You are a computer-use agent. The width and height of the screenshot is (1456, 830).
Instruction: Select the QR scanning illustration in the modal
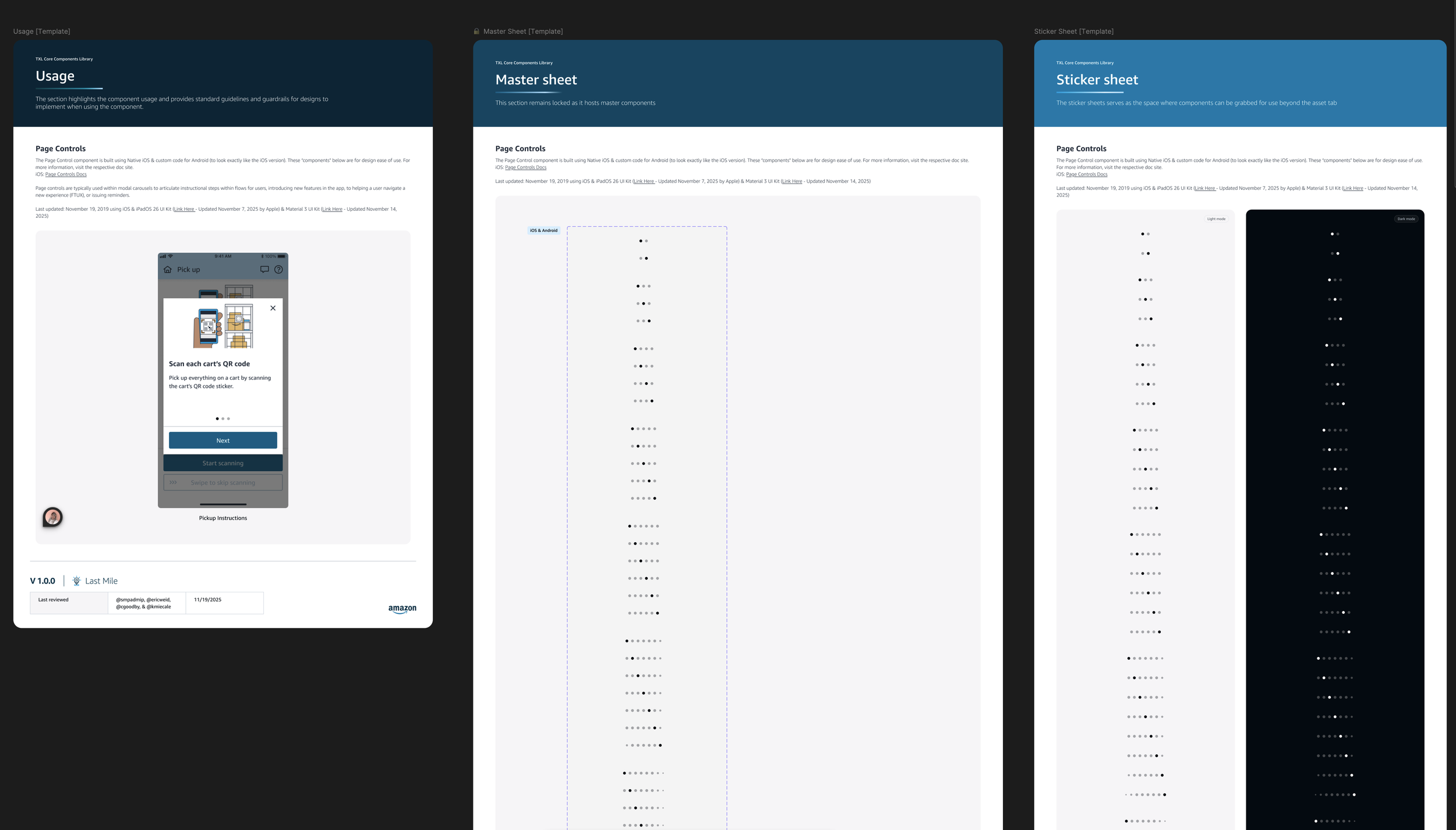(x=223, y=326)
